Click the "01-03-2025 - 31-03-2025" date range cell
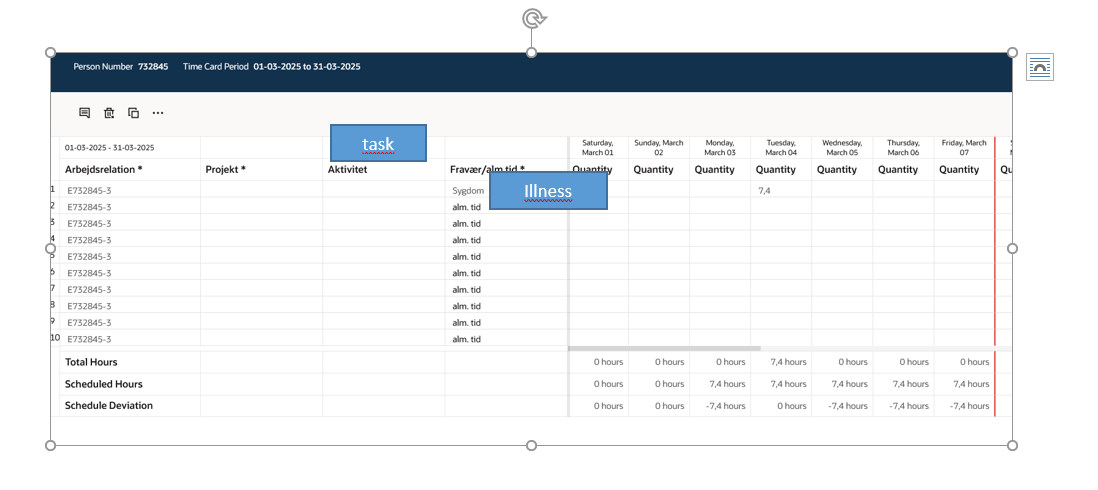Image resolution: width=1098 pixels, height=490 pixels. (110, 148)
